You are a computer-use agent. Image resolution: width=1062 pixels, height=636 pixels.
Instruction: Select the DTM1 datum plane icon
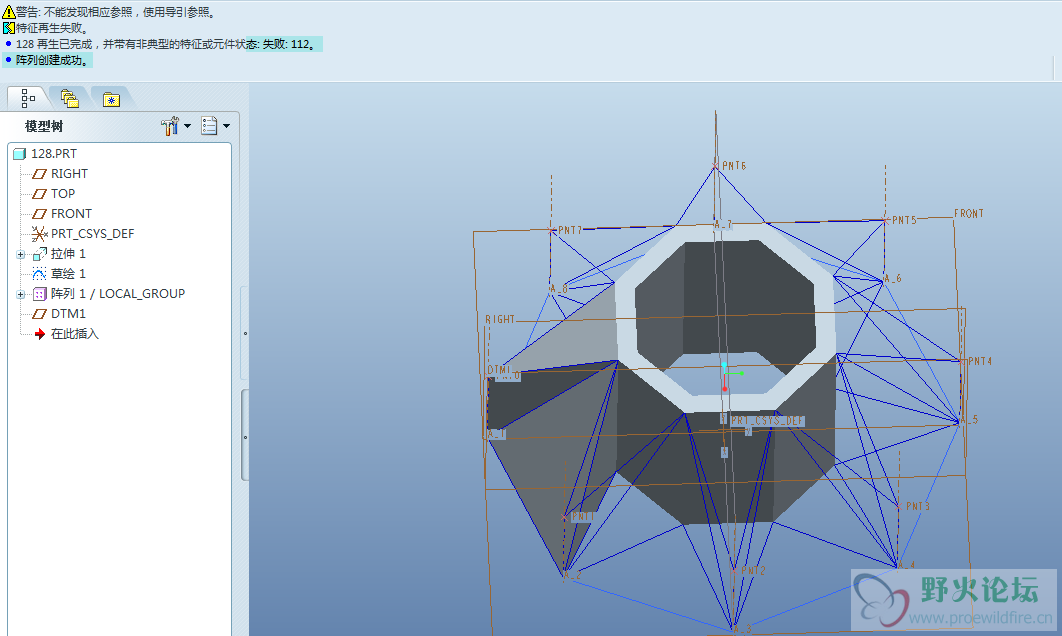tap(40, 314)
